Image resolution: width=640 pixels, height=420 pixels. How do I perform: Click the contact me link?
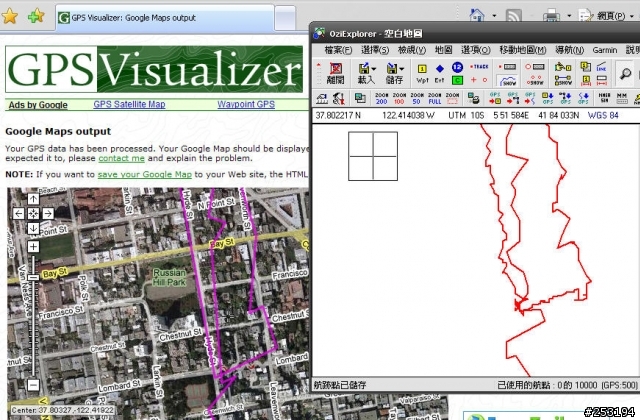121,158
